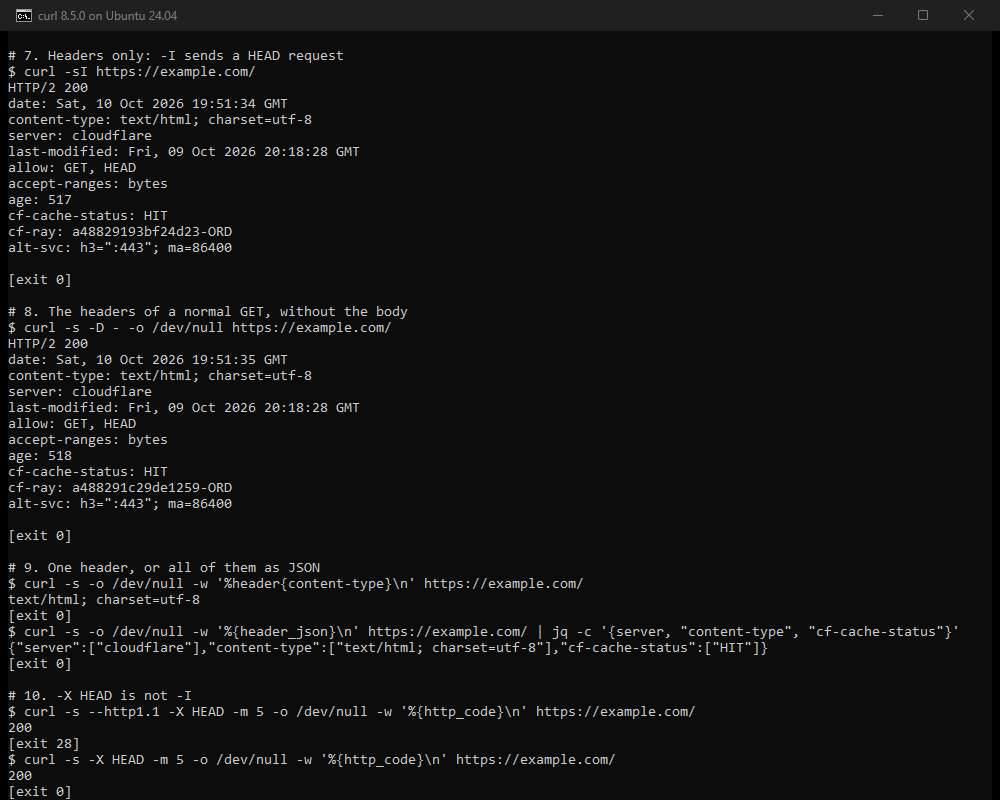Click the window title 'curl 8.5.0 on Ubuntu 24.04'

[108, 16]
